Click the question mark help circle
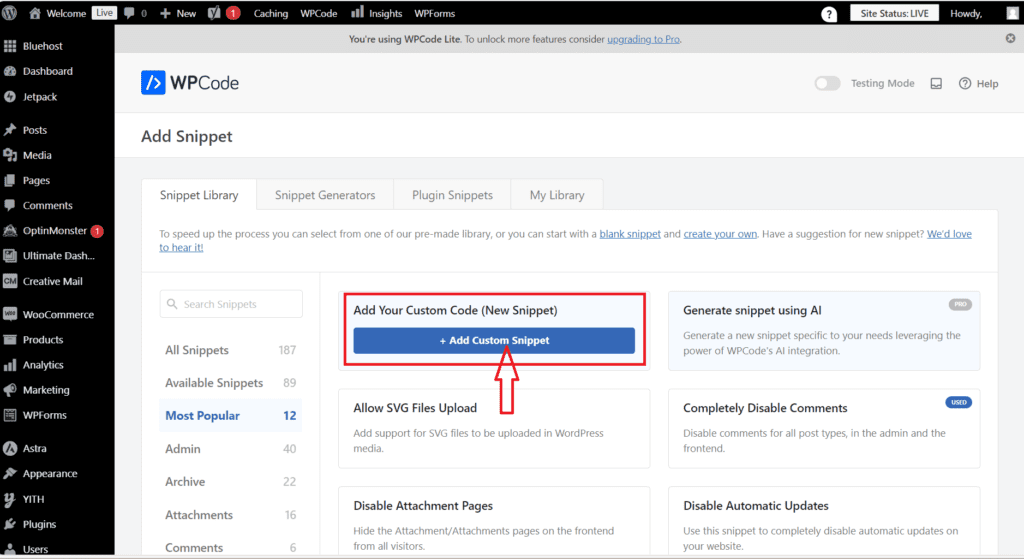The height and width of the screenshot is (559, 1024). (829, 14)
